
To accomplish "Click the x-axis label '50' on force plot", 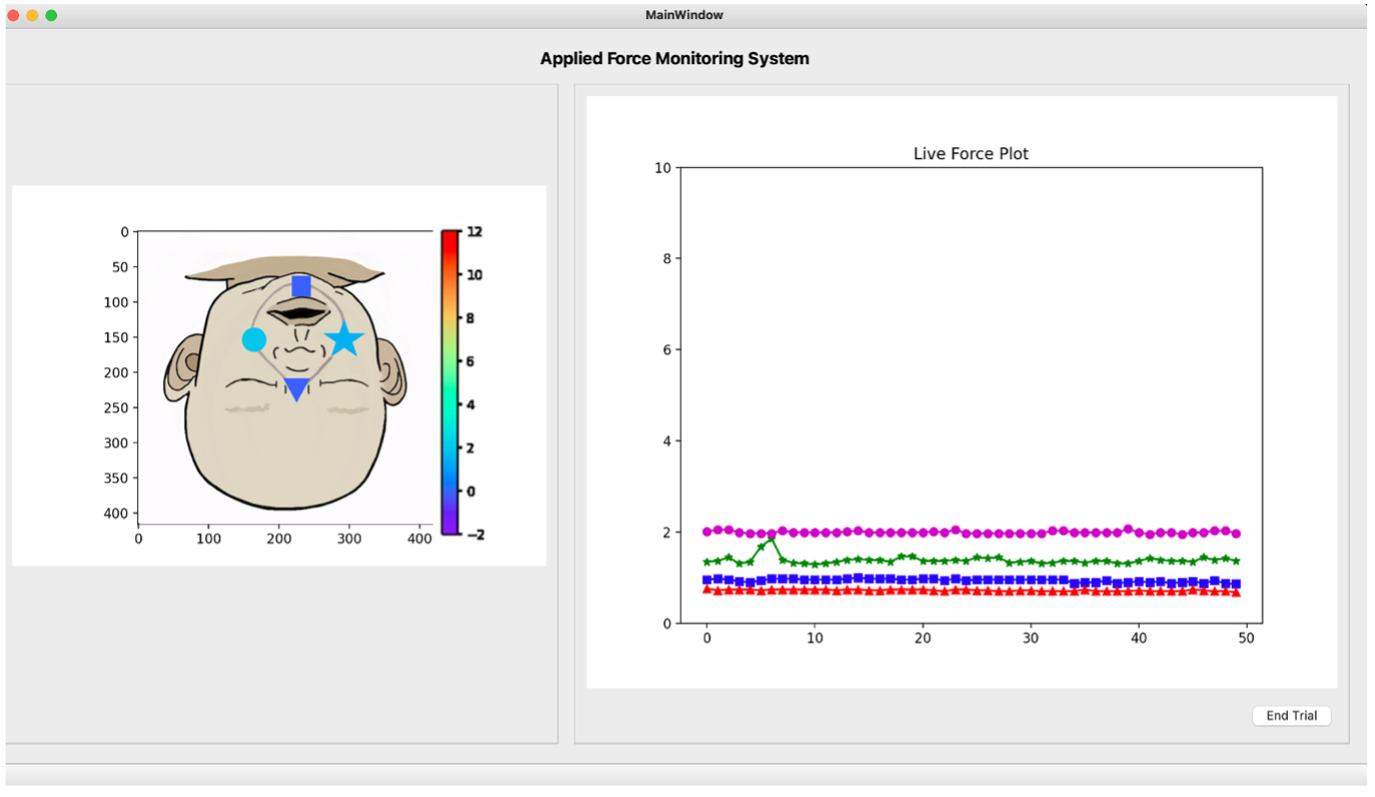I will point(1248,637).
